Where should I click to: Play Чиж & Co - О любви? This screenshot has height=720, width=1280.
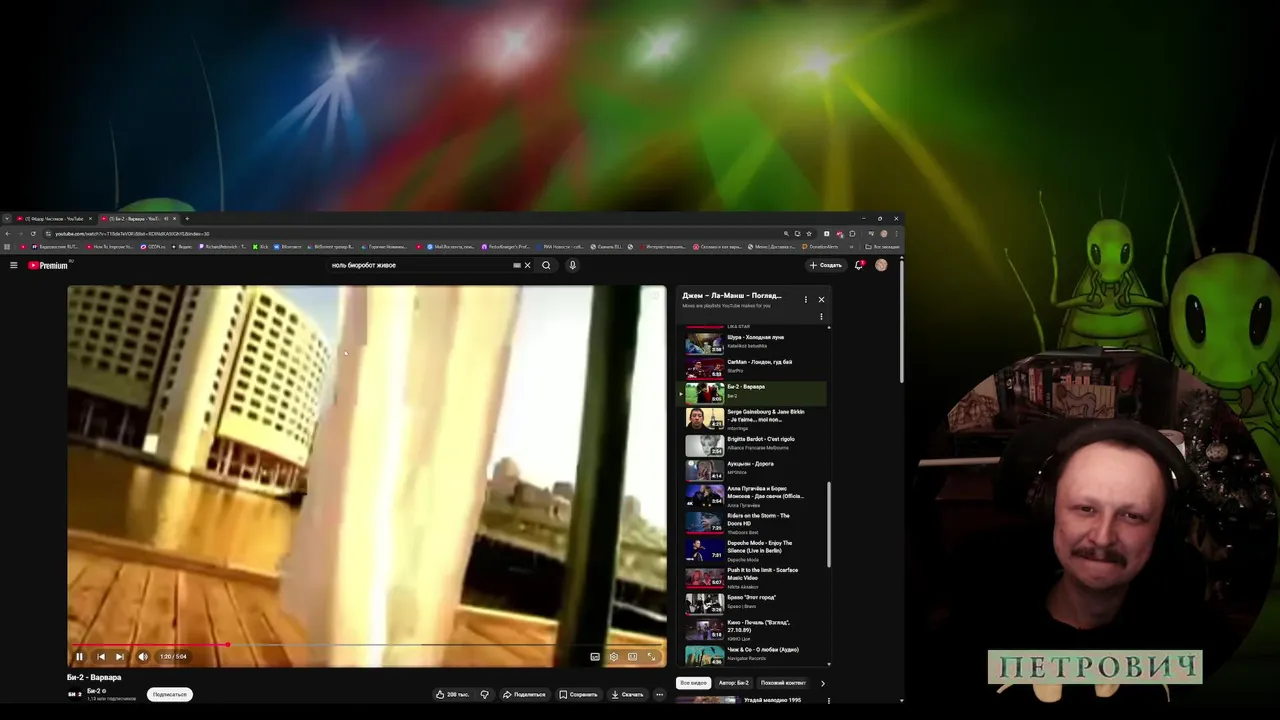[755, 655]
